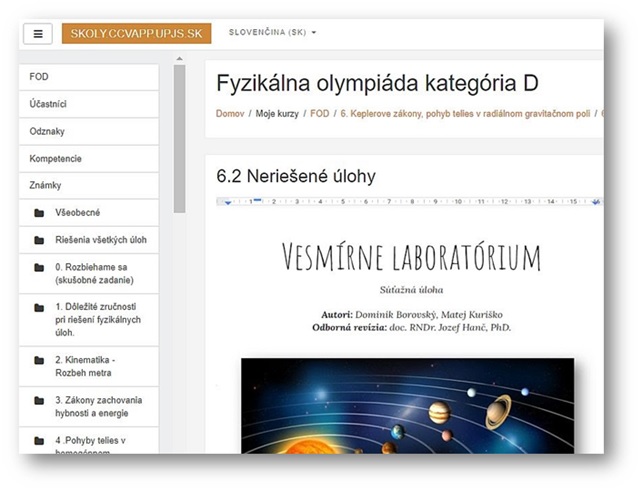Click folder icon beside 3. Zákony zachovania
The width and height of the screenshot is (642, 492).
39,401
